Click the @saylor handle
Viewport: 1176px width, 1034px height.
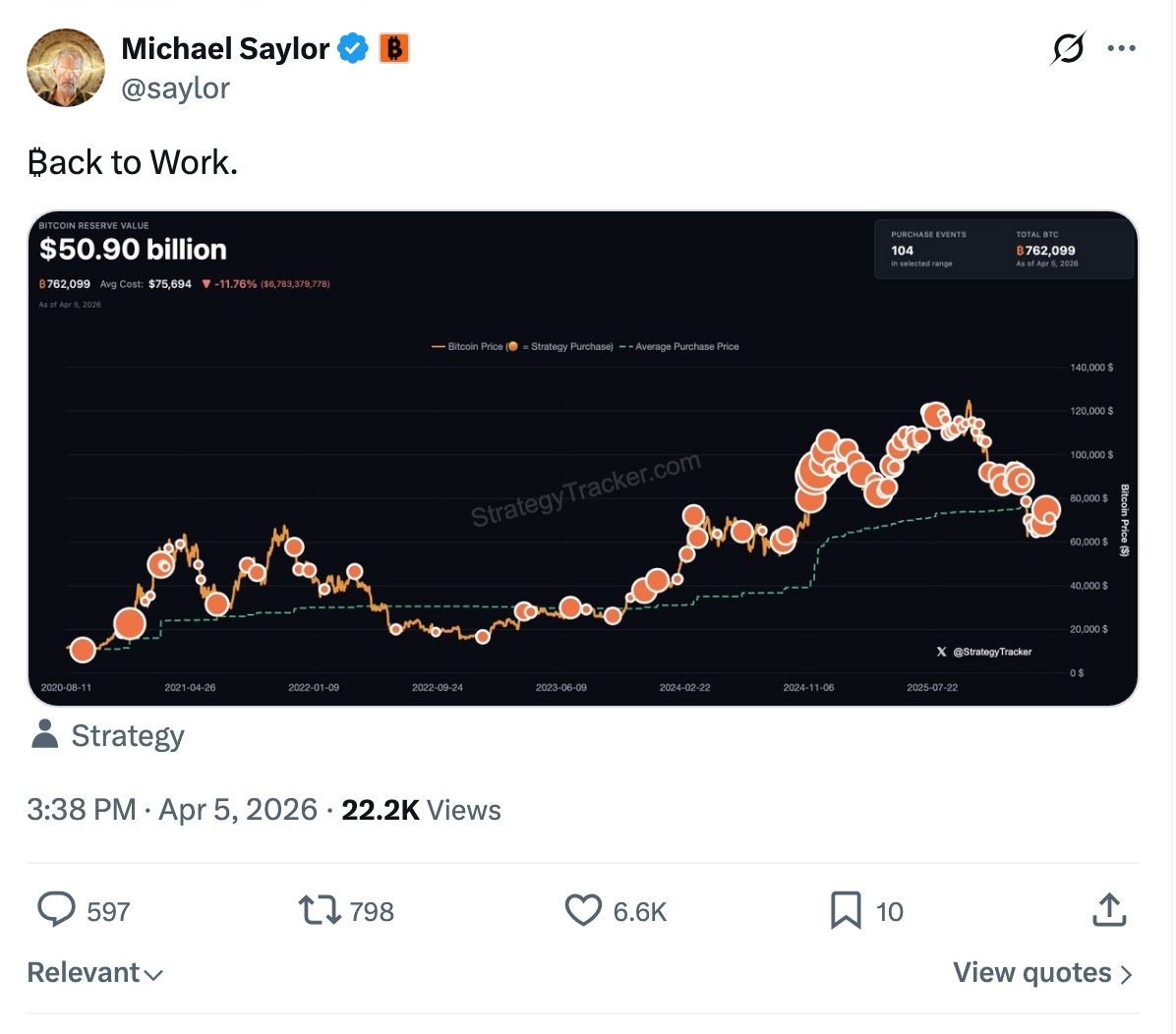176,88
